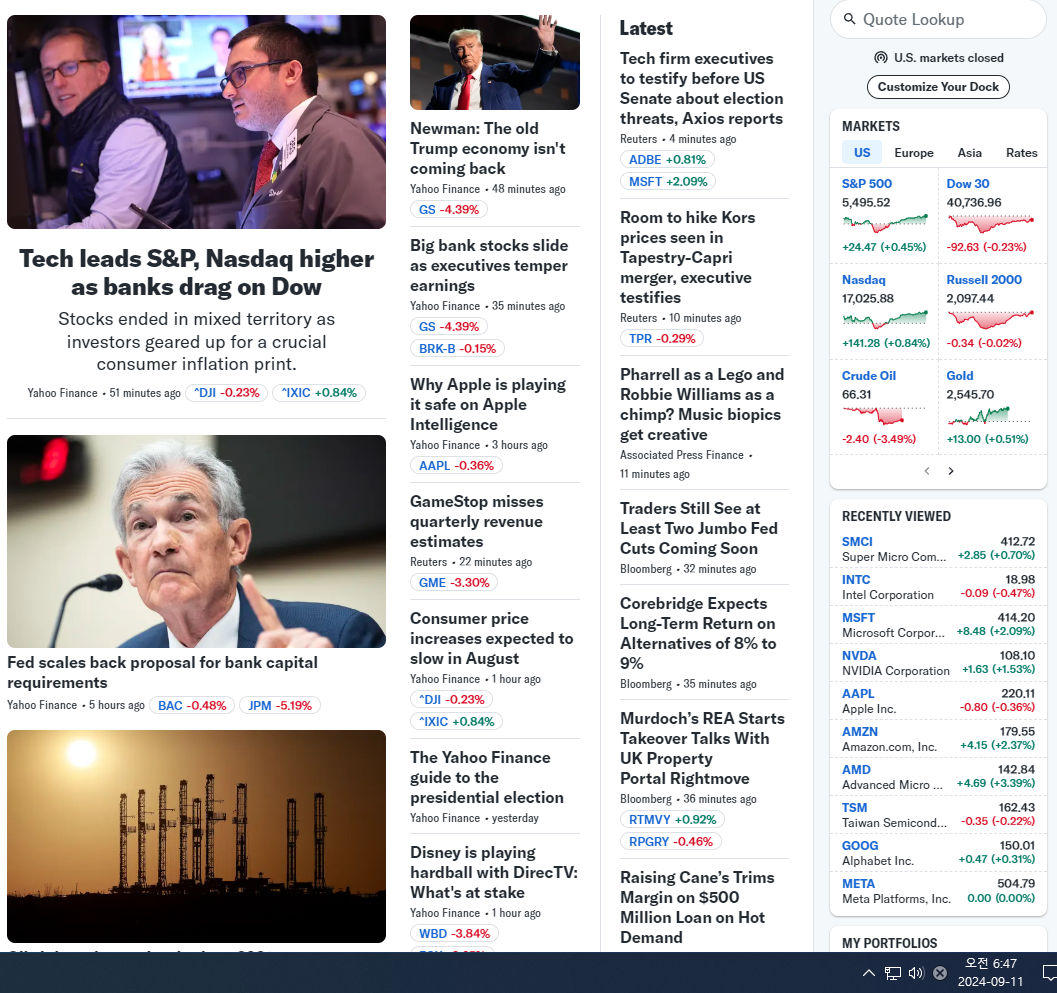
Task: Open AAPL Apple Inc. row
Action: [x=938, y=701]
